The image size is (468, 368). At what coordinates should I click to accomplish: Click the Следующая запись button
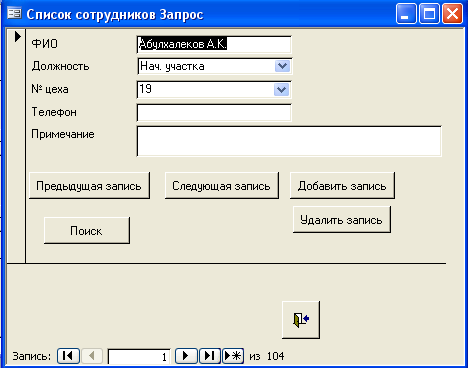pos(222,186)
